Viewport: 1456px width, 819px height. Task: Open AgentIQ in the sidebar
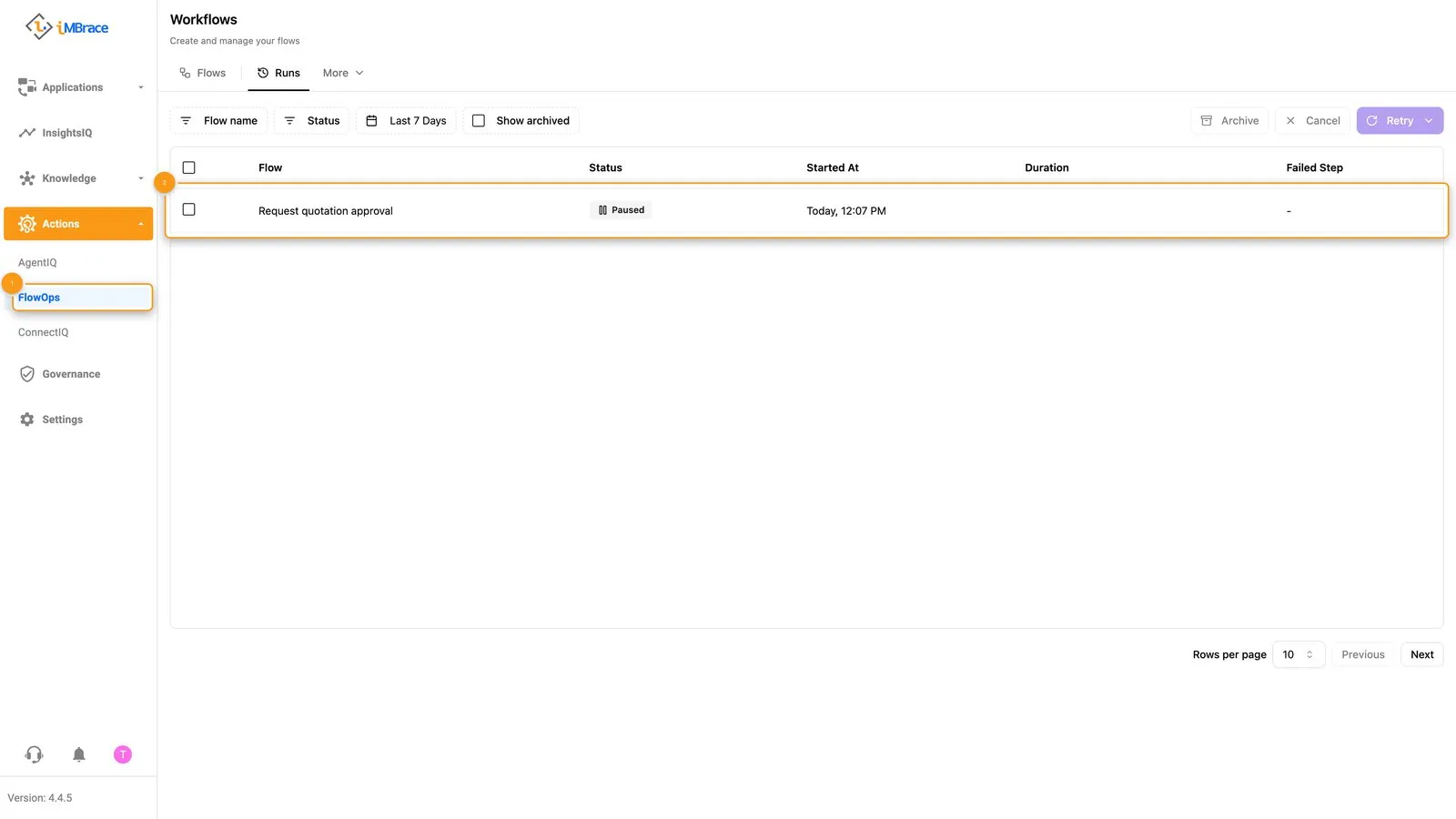[37, 263]
